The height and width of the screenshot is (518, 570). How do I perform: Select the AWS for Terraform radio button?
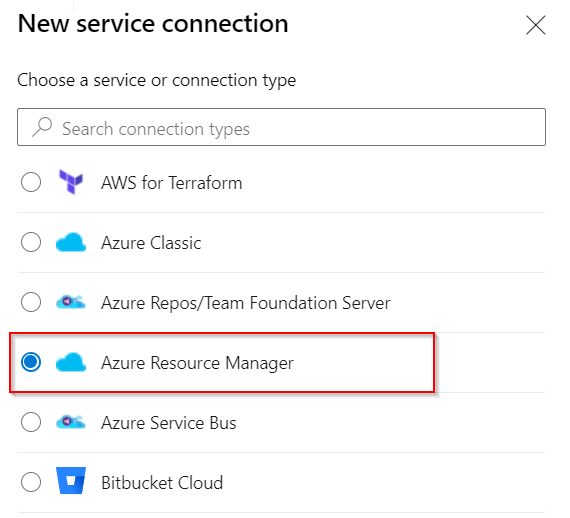tap(31, 182)
